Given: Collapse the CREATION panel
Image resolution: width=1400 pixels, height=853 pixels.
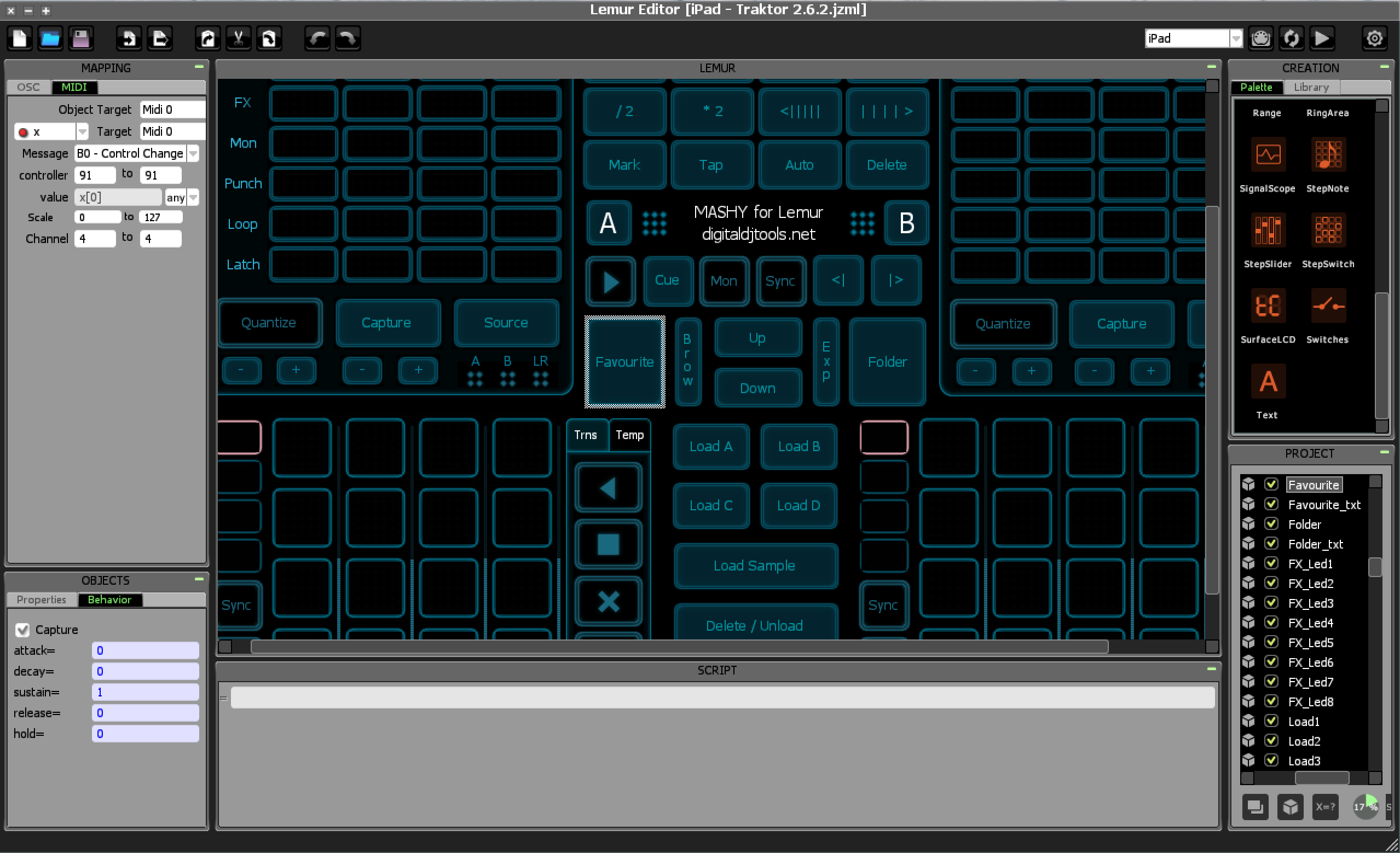Looking at the screenshot, I should 1384,67.
